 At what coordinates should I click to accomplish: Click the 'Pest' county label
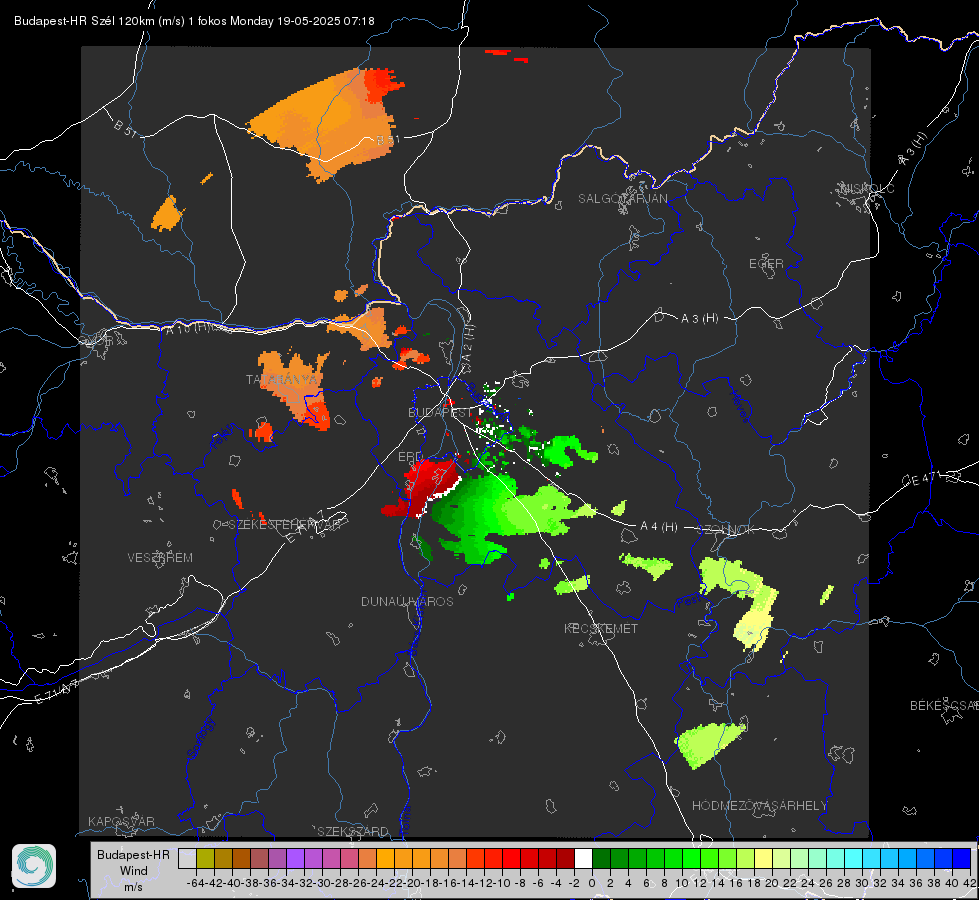click(690, 601)
